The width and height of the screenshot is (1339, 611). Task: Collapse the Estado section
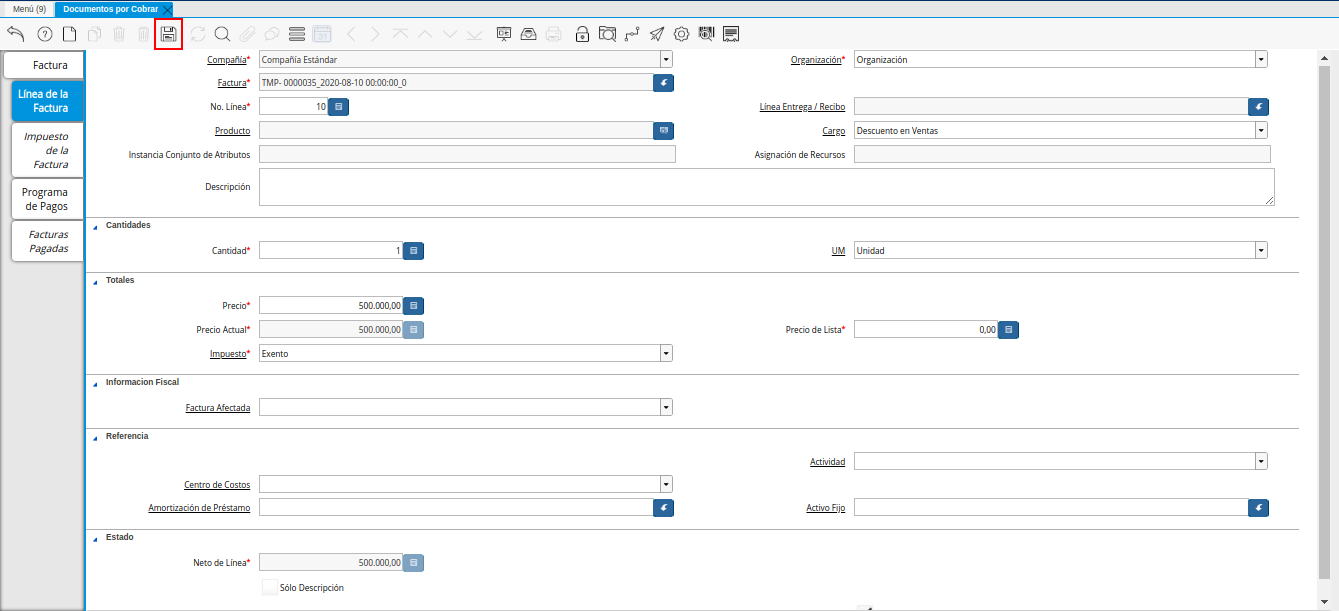(96, 538)
